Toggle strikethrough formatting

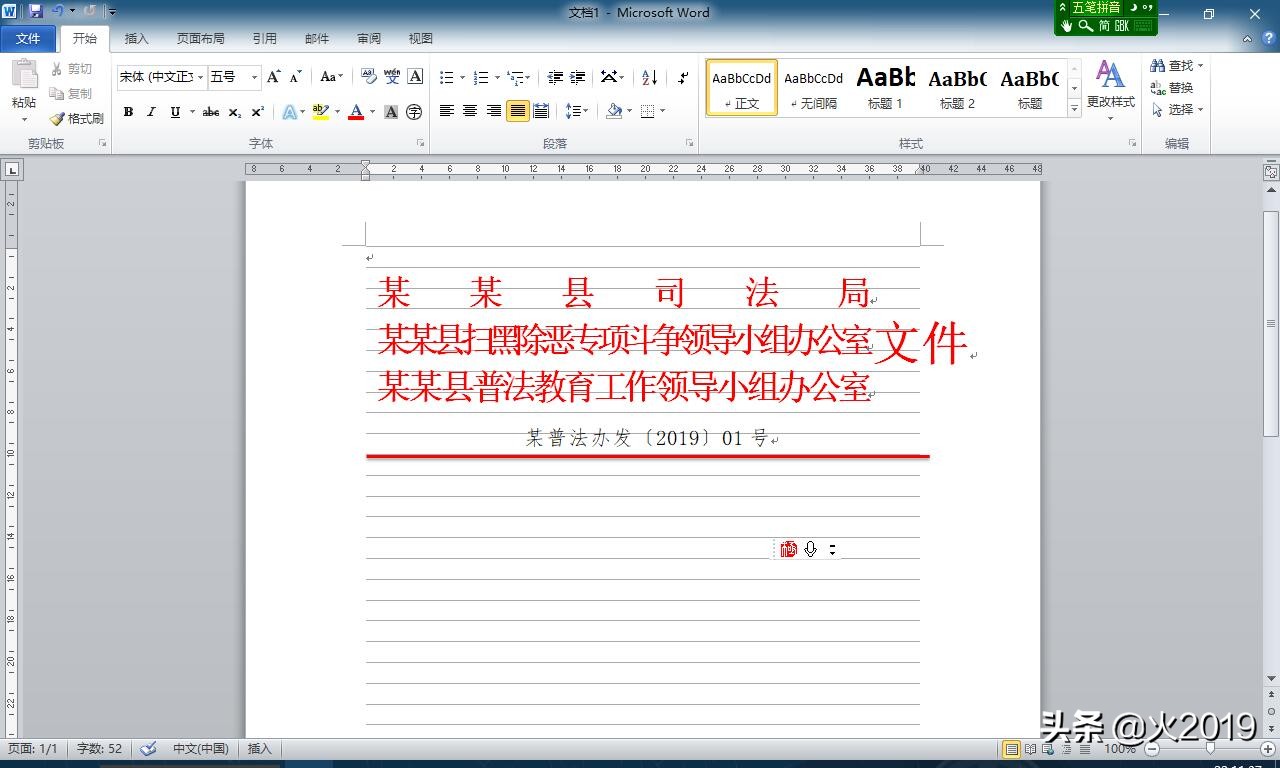click(210, 112)
